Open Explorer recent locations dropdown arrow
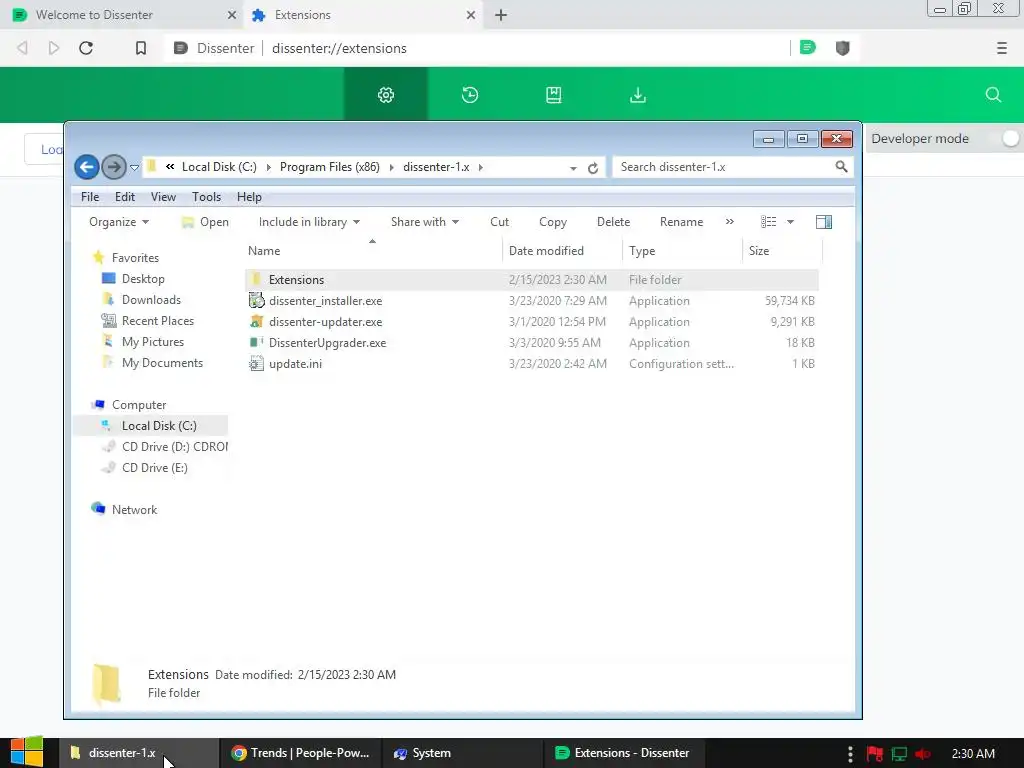The image size is (1024, 768). pos(135,168)
